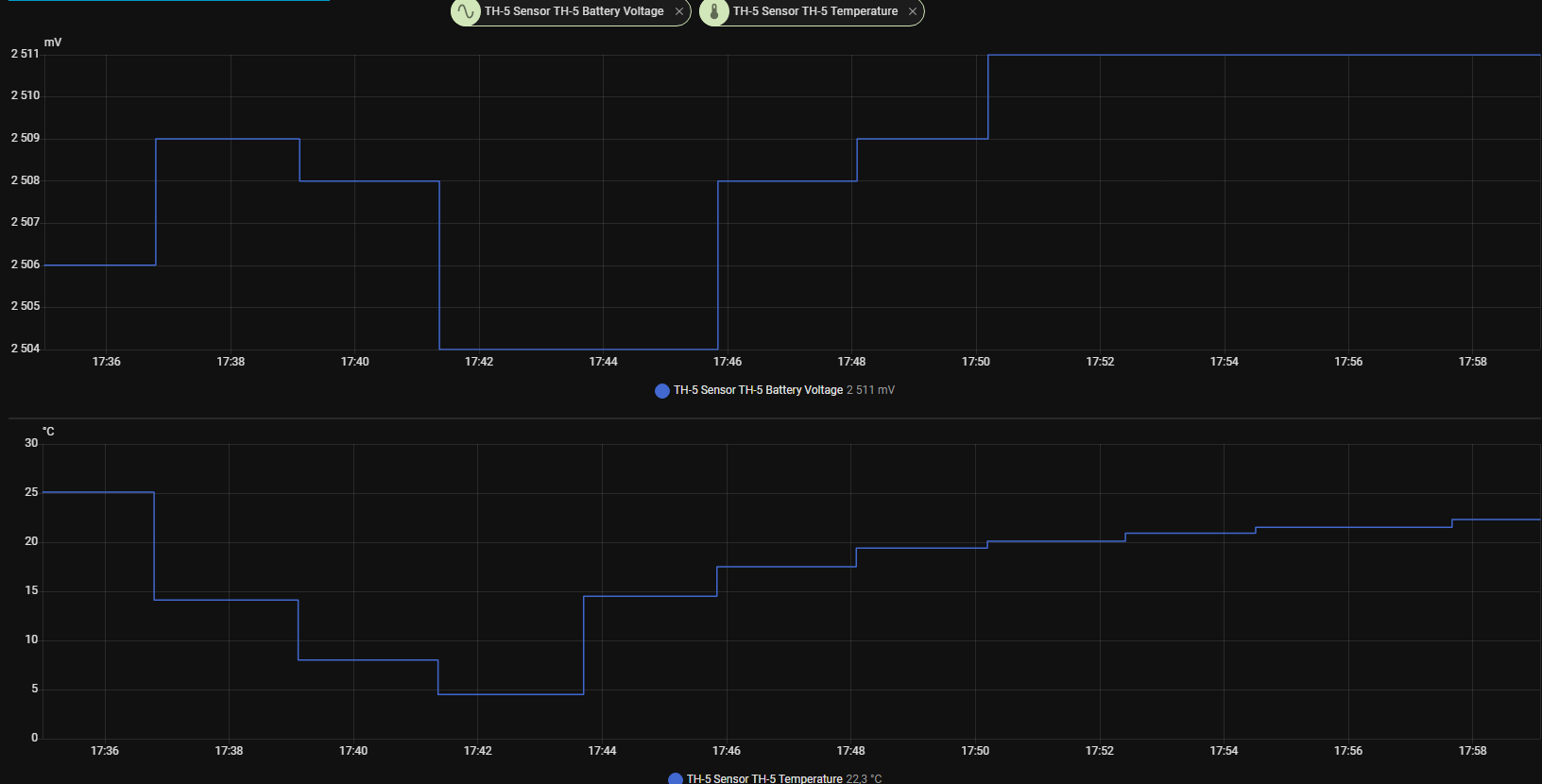Select the 30 label on temperature y-axis
This screenshot has height=784, width=1542.
click(x=32, y=443)
